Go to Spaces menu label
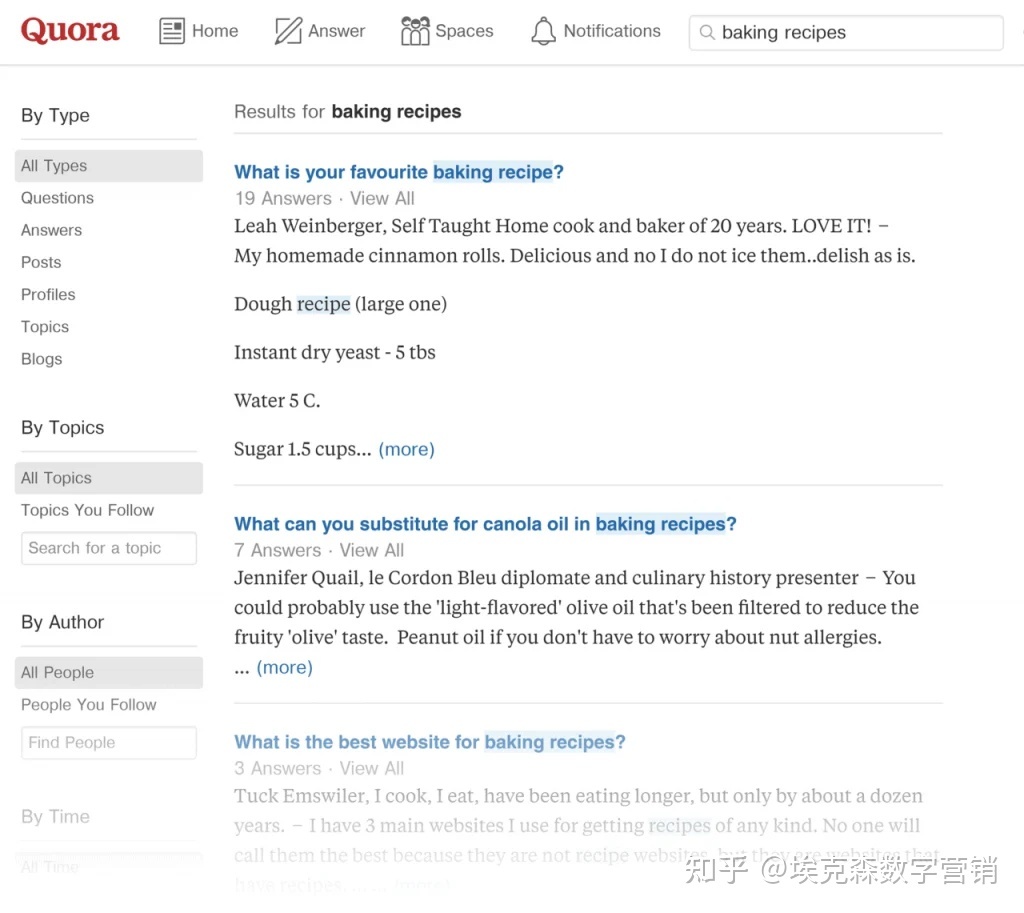This screenshot has width=1024, height=913. click(x=464, y=31)
